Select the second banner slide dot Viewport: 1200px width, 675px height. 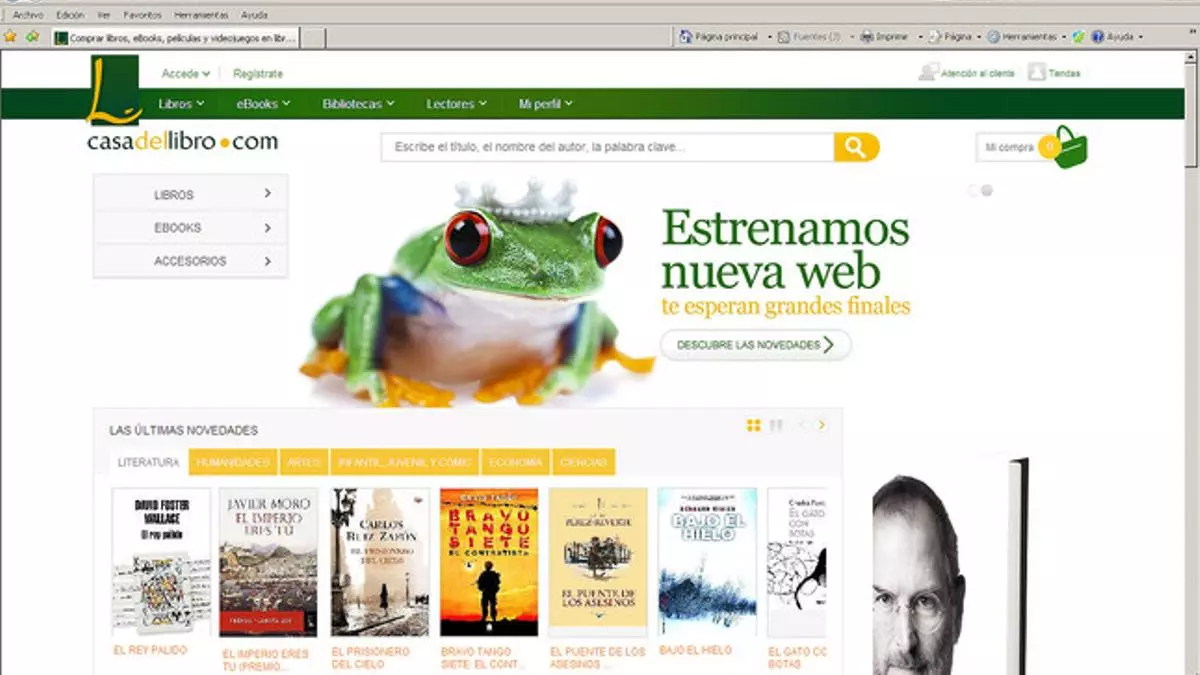[987, 190]
